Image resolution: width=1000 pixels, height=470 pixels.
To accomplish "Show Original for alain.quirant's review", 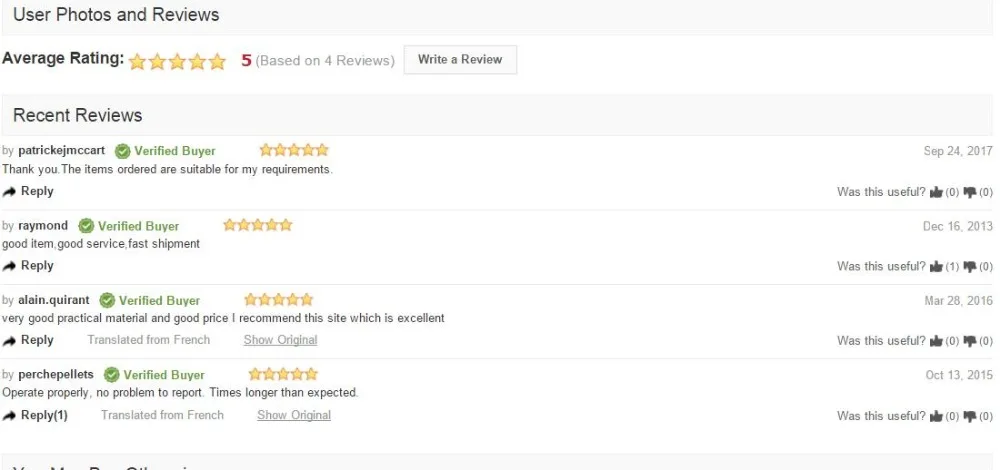I will click(x=280, y=340).
